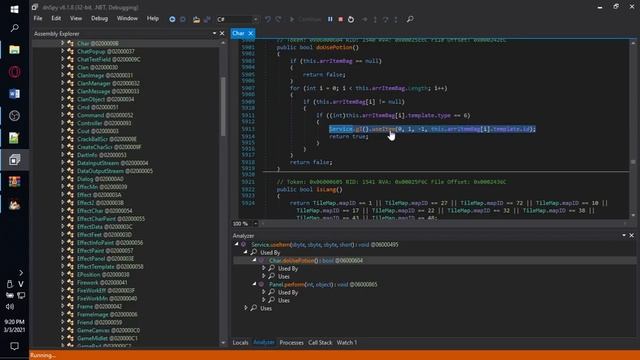Open the Help menu
Viewport: 640px width, 360px height.
(x=153, y=19)
